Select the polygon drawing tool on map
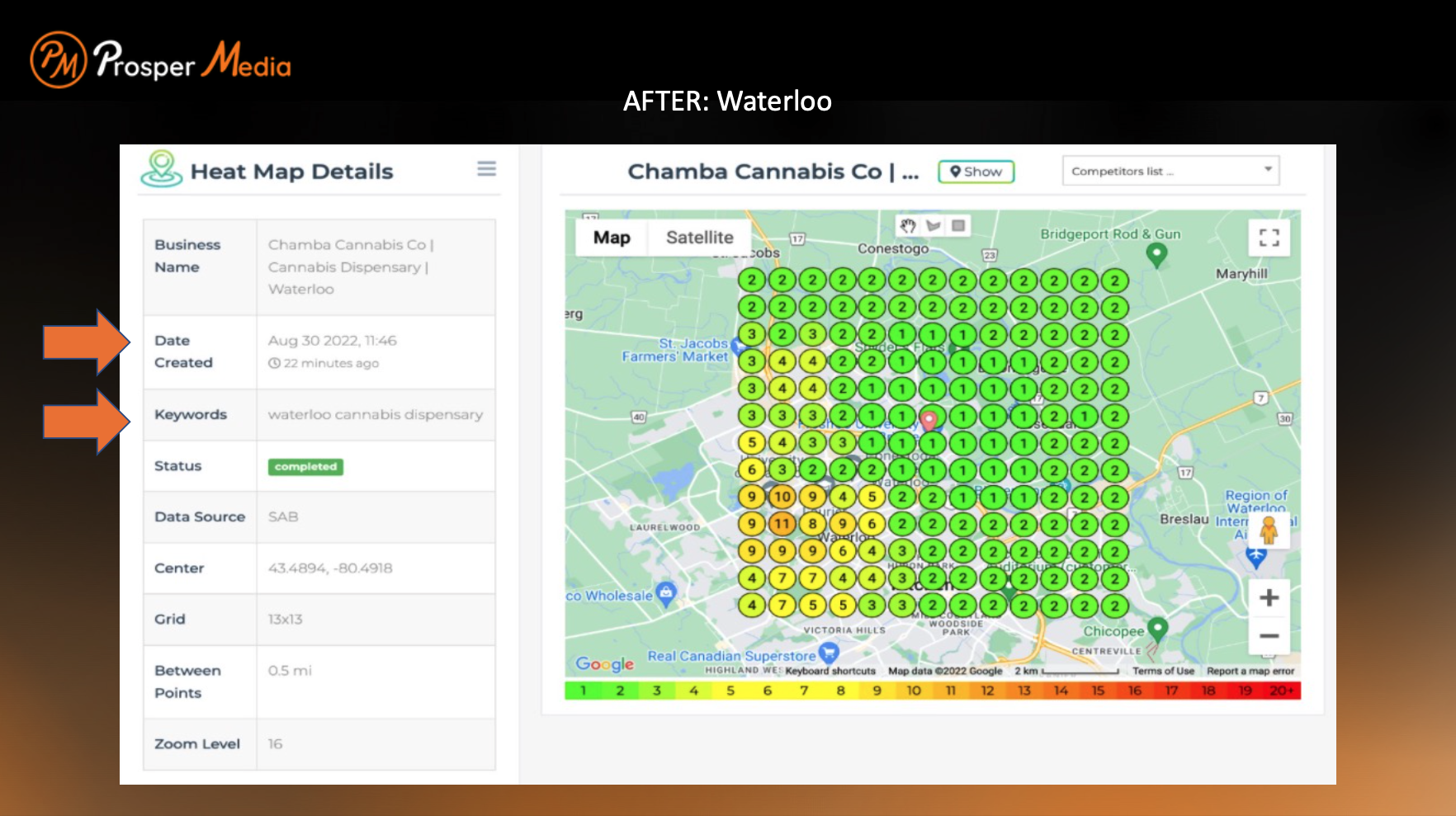Image resolution: width=1456 pixels, height=816 pixels. click(934, 226)
